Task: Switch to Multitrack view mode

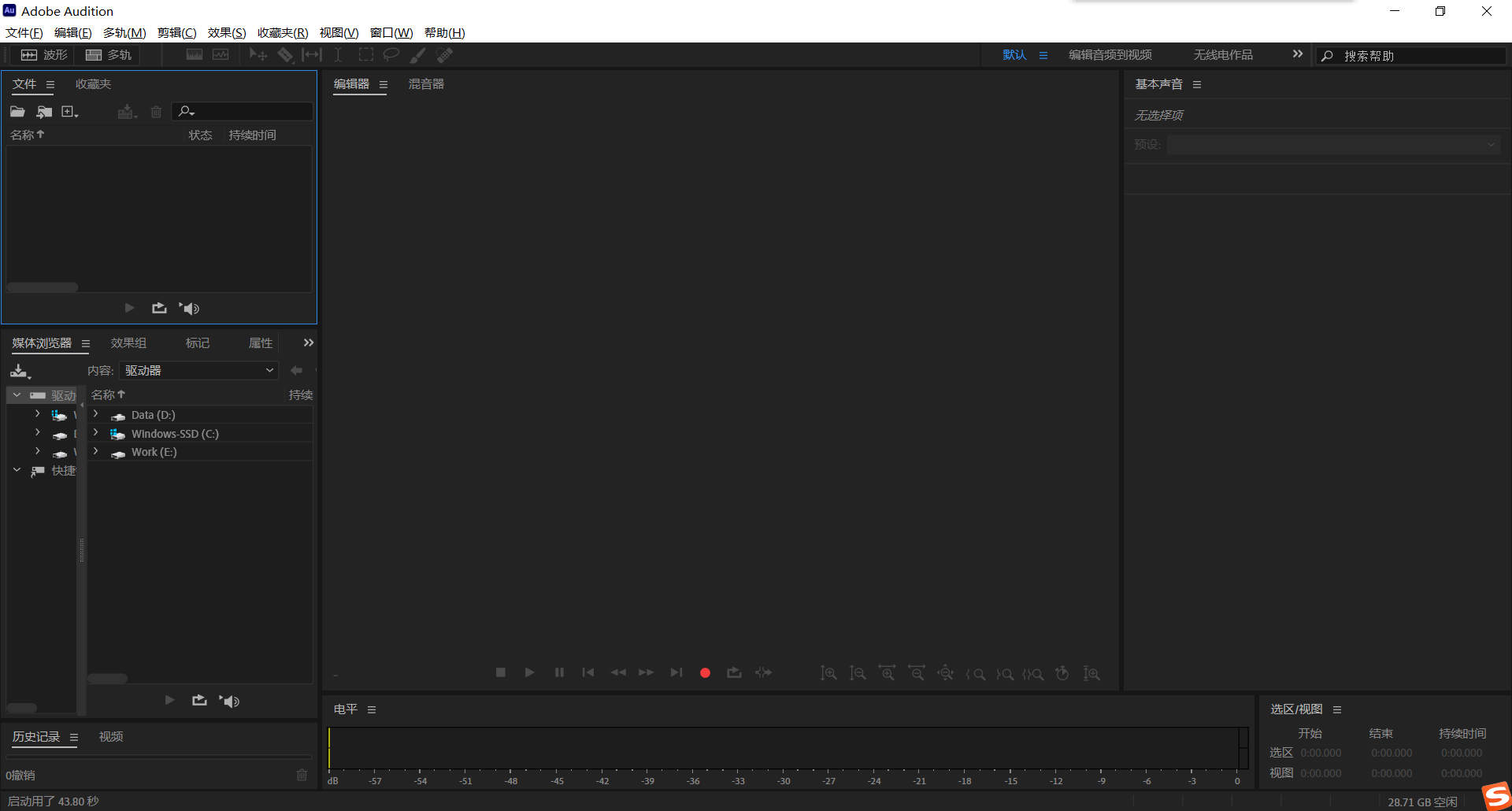Action: click(x=109, y=55)
